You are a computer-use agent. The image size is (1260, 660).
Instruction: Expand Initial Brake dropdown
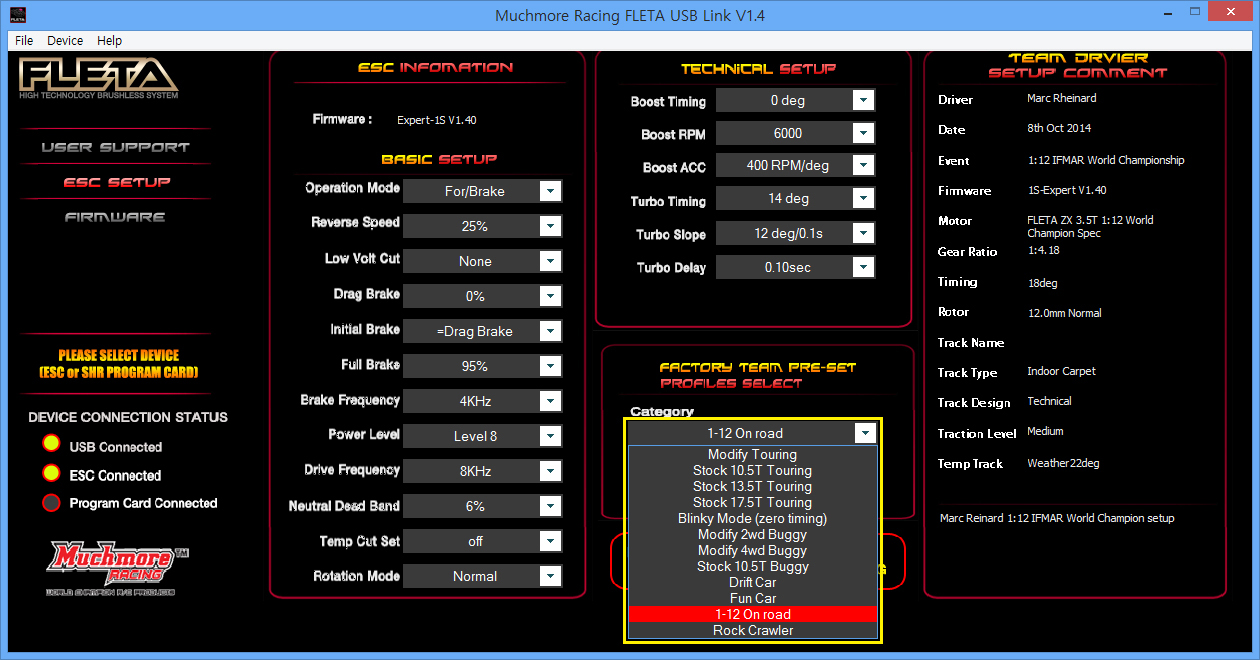pos(550,331)
